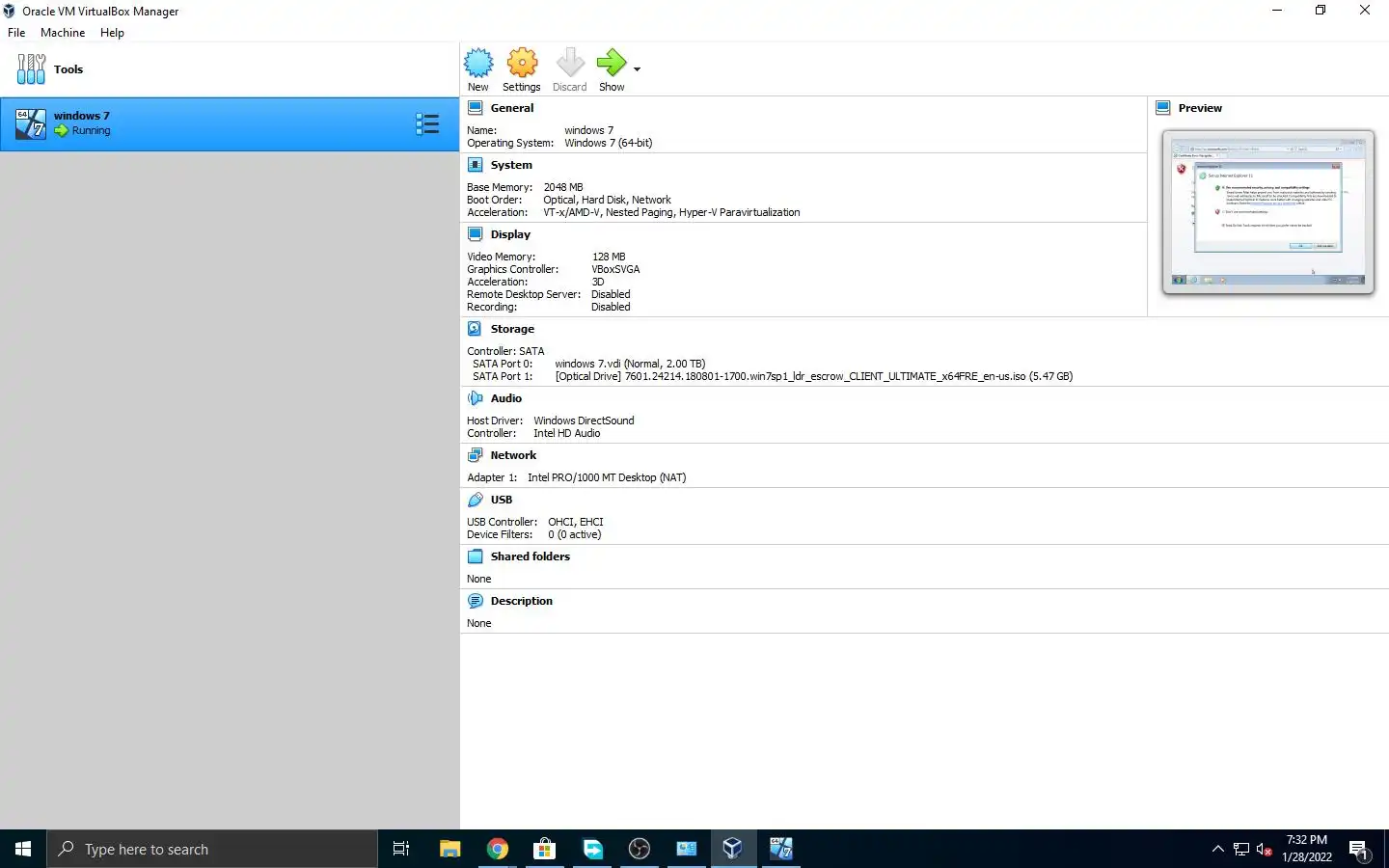Click the Windows Start button
Screen dimensions: 1389x868
coord(23,849)
